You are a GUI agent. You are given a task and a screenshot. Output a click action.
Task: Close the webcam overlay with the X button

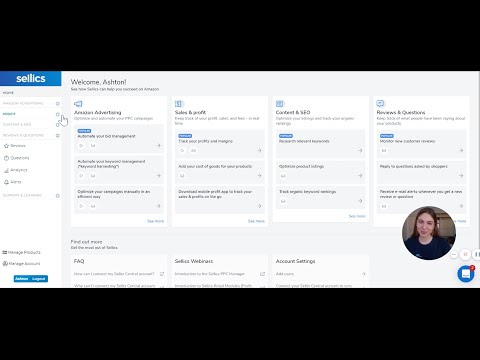pyautogui.click(x=465, y=255)
